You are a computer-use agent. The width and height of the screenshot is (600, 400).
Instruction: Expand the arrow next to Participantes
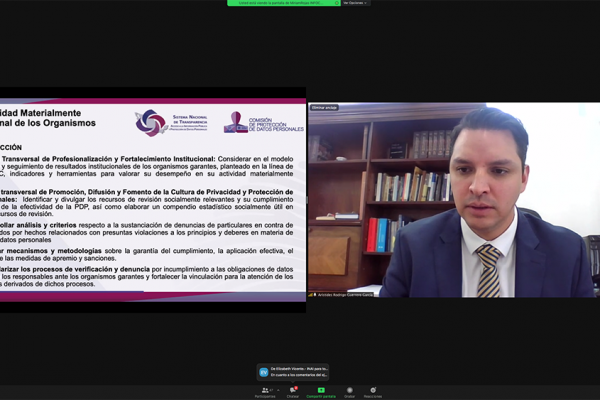278,390
